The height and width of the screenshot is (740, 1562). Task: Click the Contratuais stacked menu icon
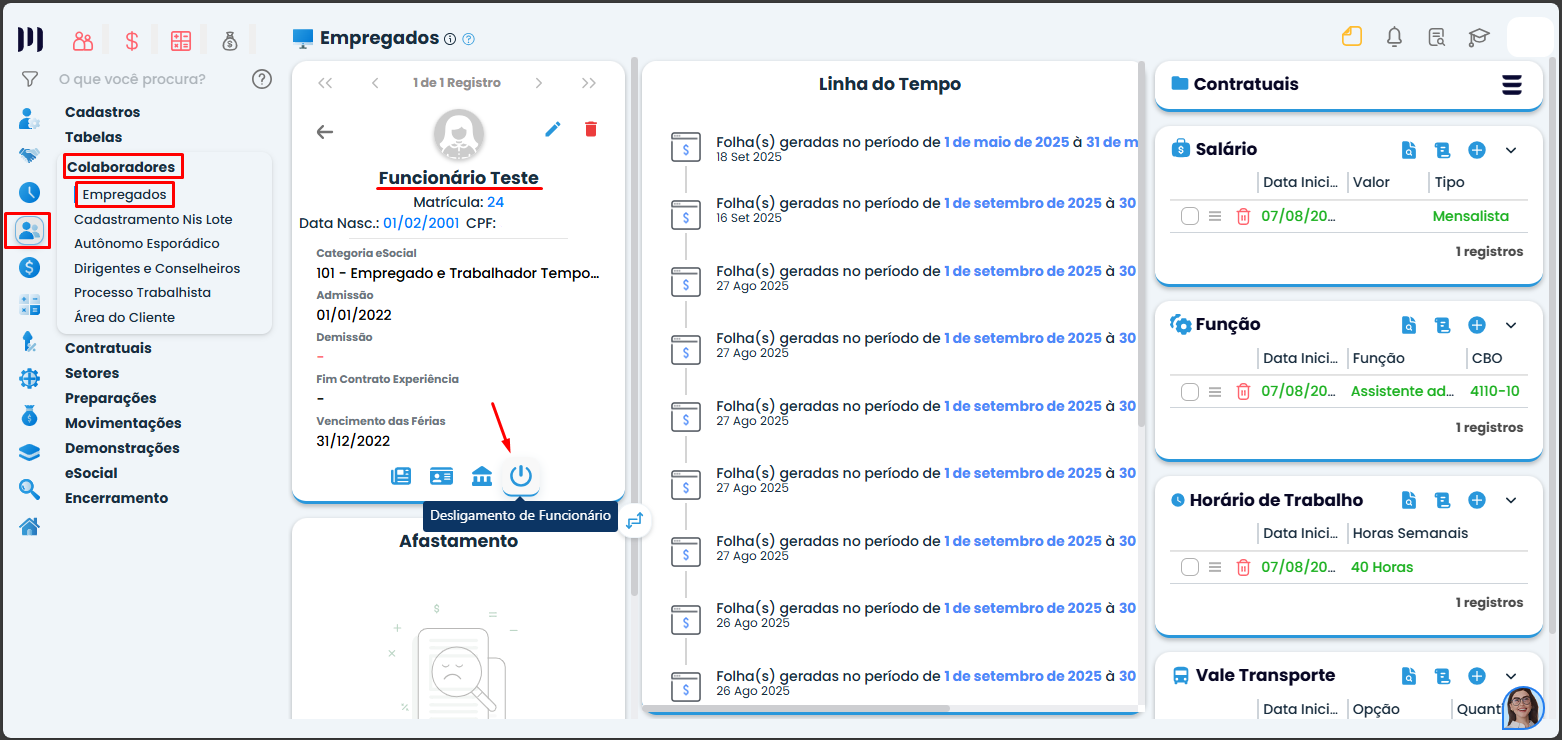[1512, 85]
